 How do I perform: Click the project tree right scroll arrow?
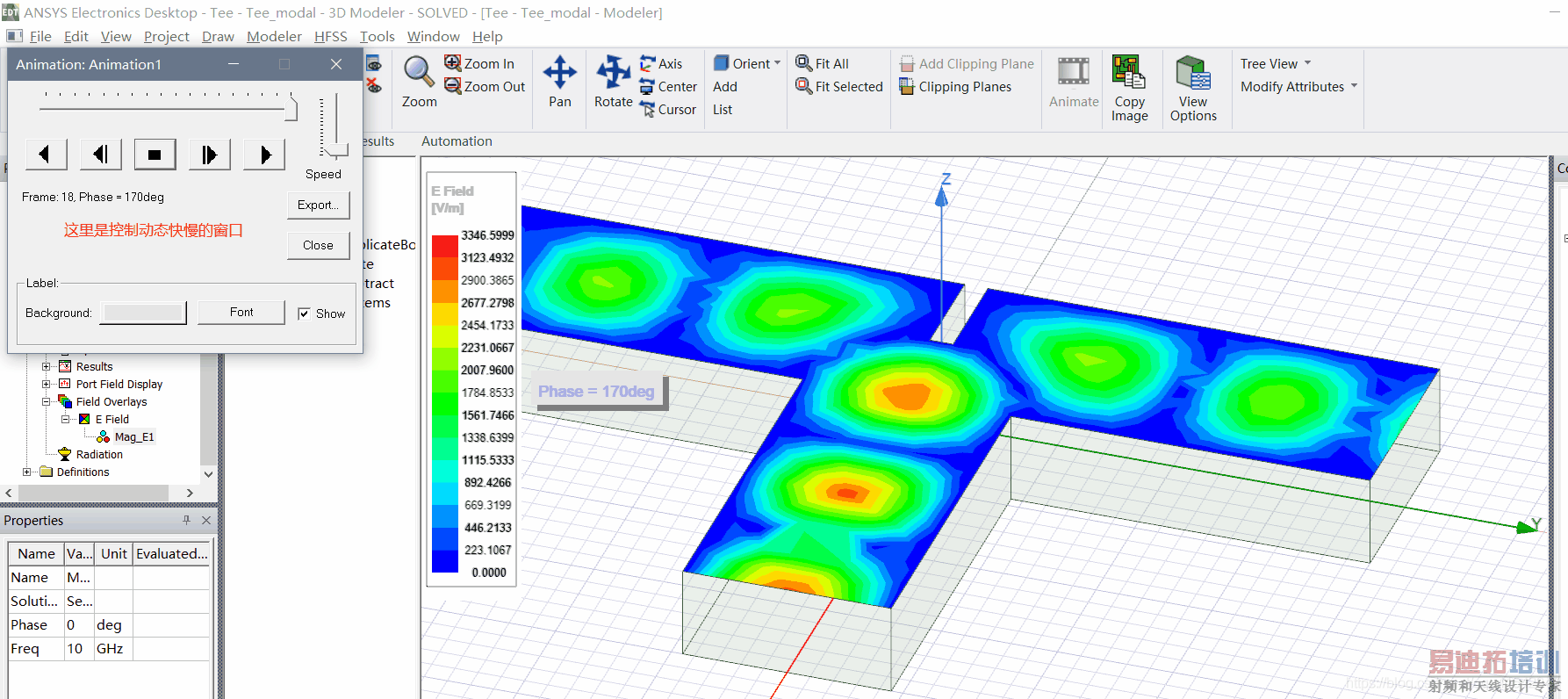tap(190, 494)
